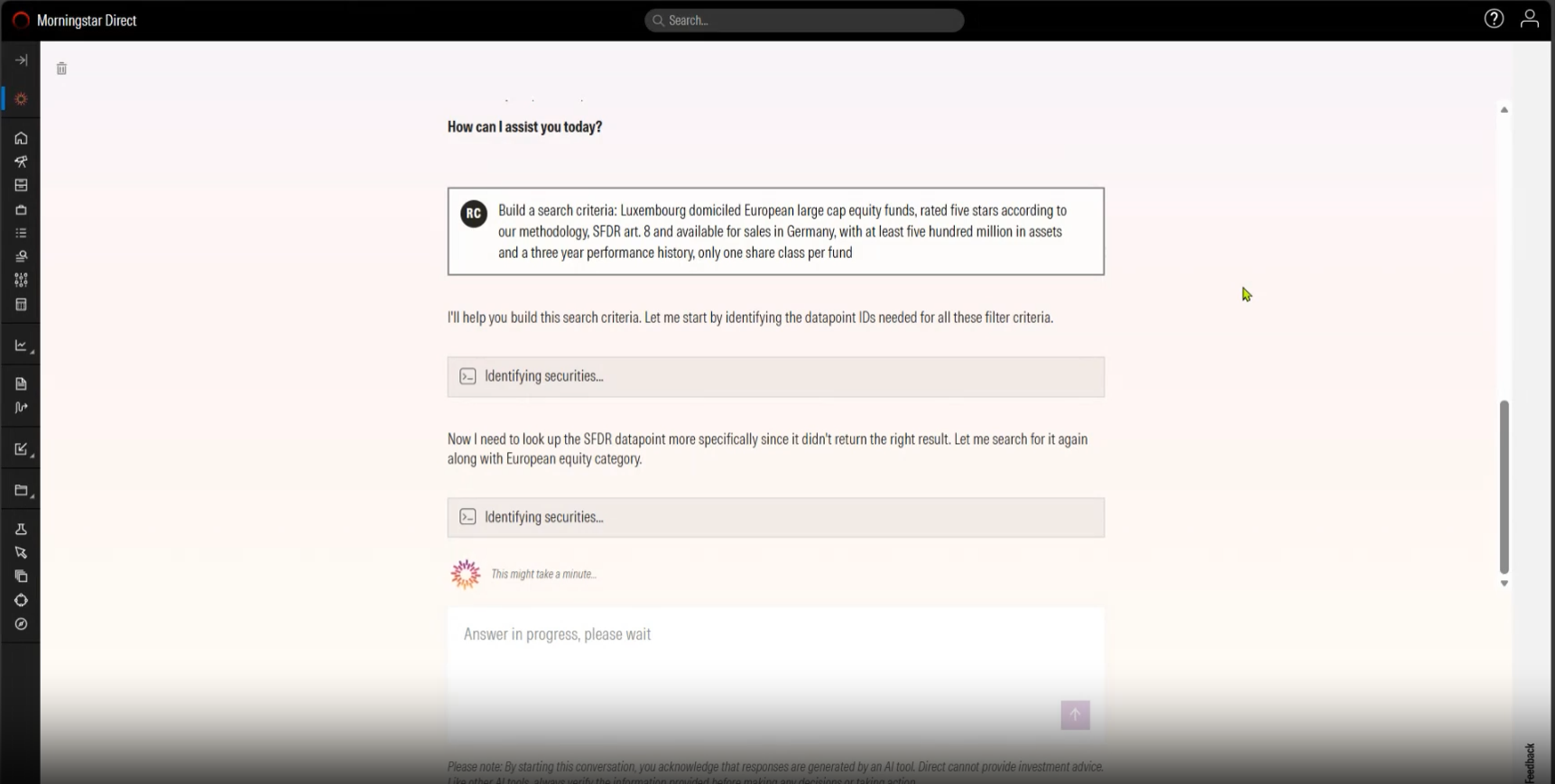Click the Morningstar Direct title text

pyautogui.click(x=87, y=20)
